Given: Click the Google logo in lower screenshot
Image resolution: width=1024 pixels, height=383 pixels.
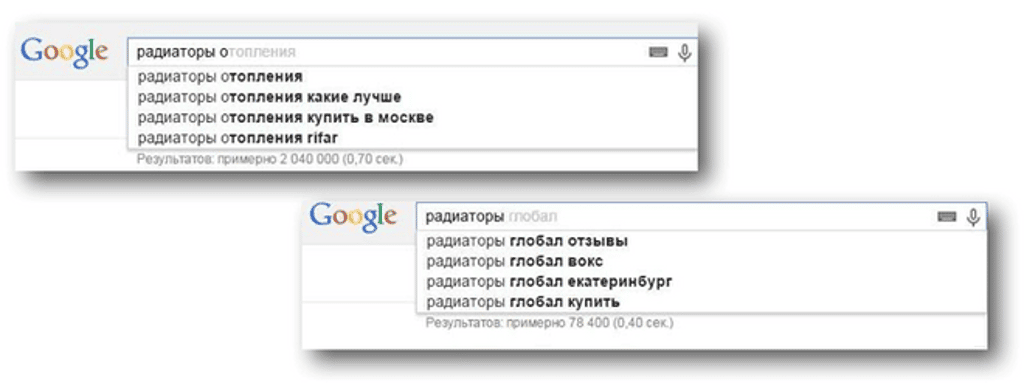Looking at the screenshot, I should coord(353,216).
